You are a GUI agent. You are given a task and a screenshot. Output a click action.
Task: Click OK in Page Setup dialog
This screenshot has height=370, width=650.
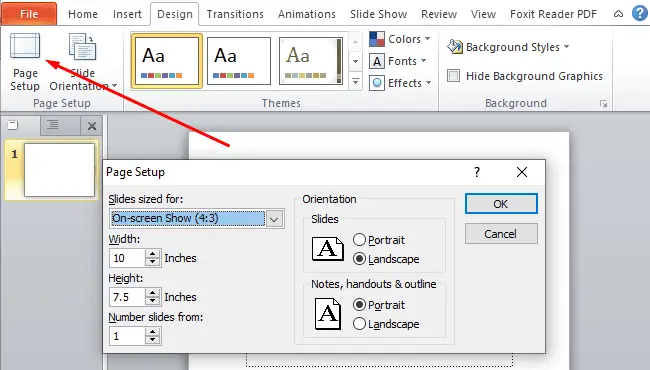click(501, 204)
